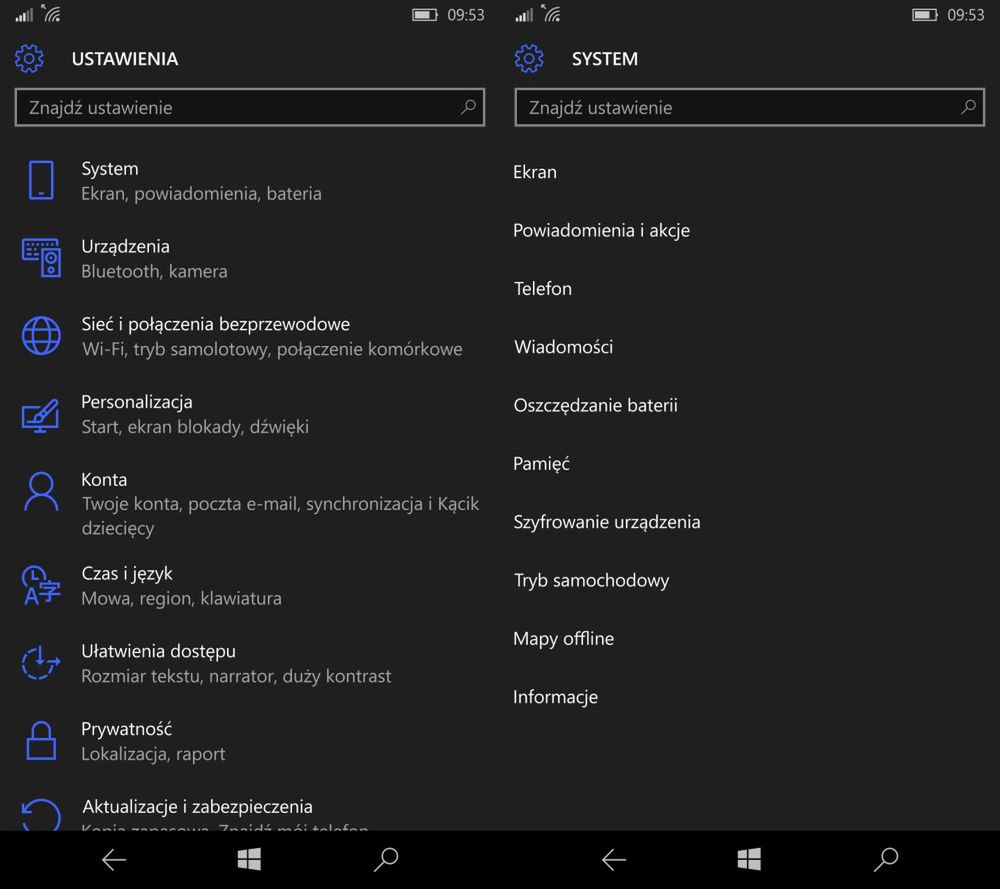Click the search magnifier in left Znajdź ustawienie box

(x=468, y=107)
